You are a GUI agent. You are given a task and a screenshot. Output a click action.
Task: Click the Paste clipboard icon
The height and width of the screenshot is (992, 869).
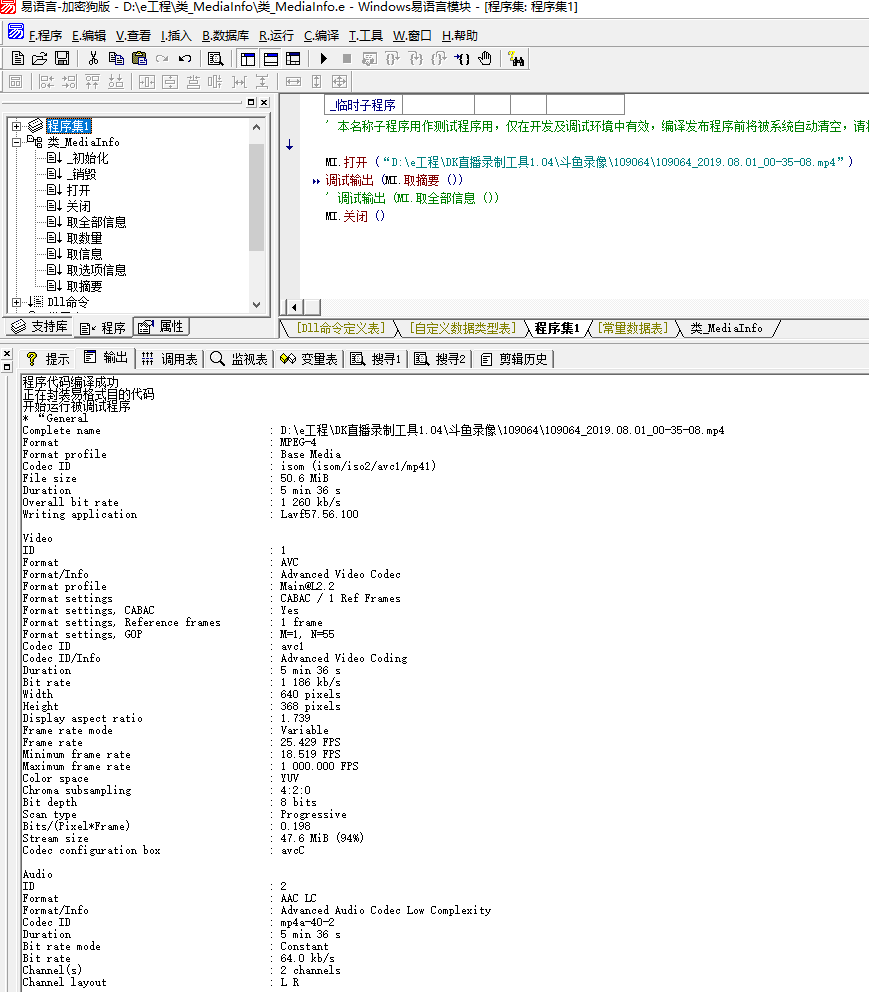[139, 59]
